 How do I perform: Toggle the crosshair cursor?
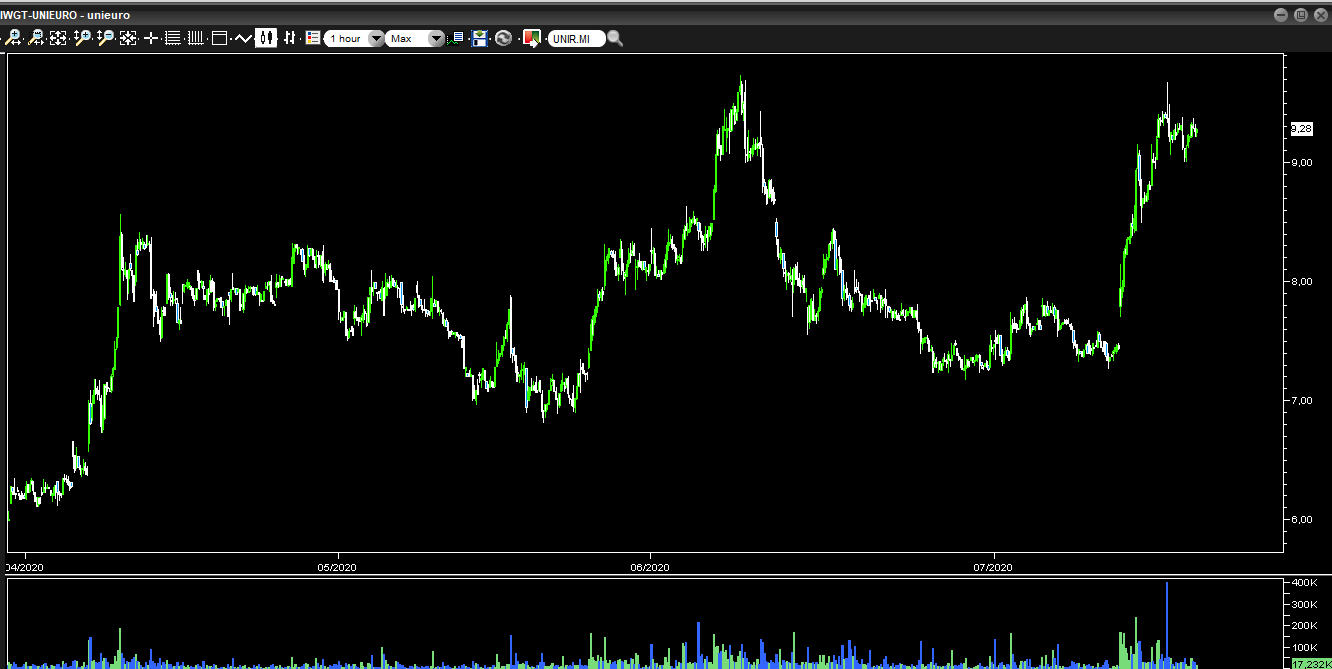click(x=151, y=38)
